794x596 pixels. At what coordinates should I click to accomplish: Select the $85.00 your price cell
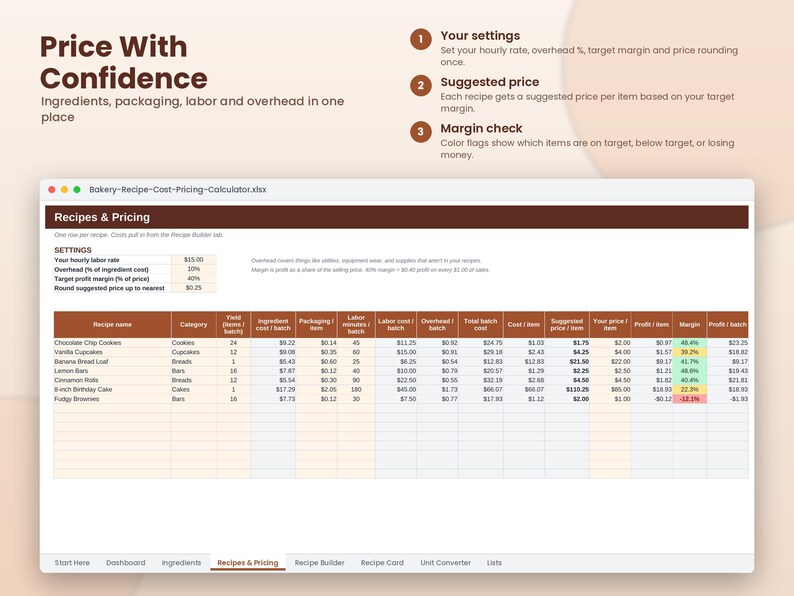click(610, 389)
